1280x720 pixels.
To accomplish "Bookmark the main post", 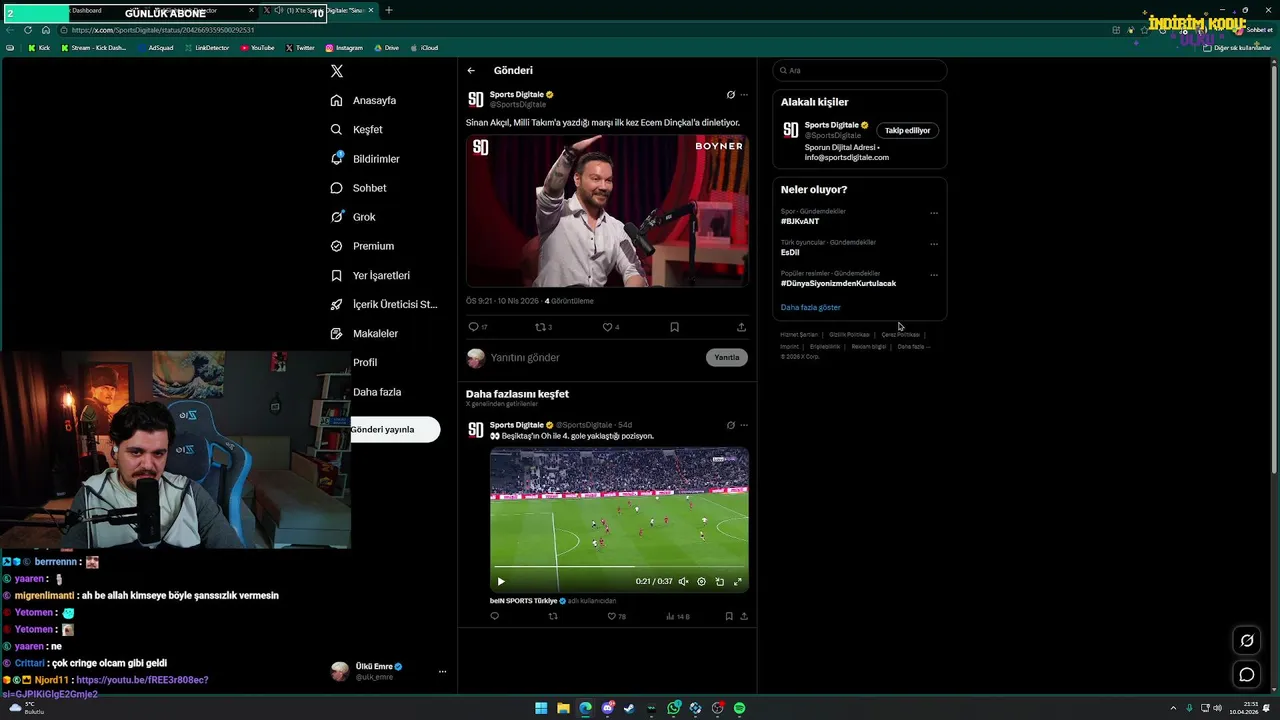I will pos(674,327).
